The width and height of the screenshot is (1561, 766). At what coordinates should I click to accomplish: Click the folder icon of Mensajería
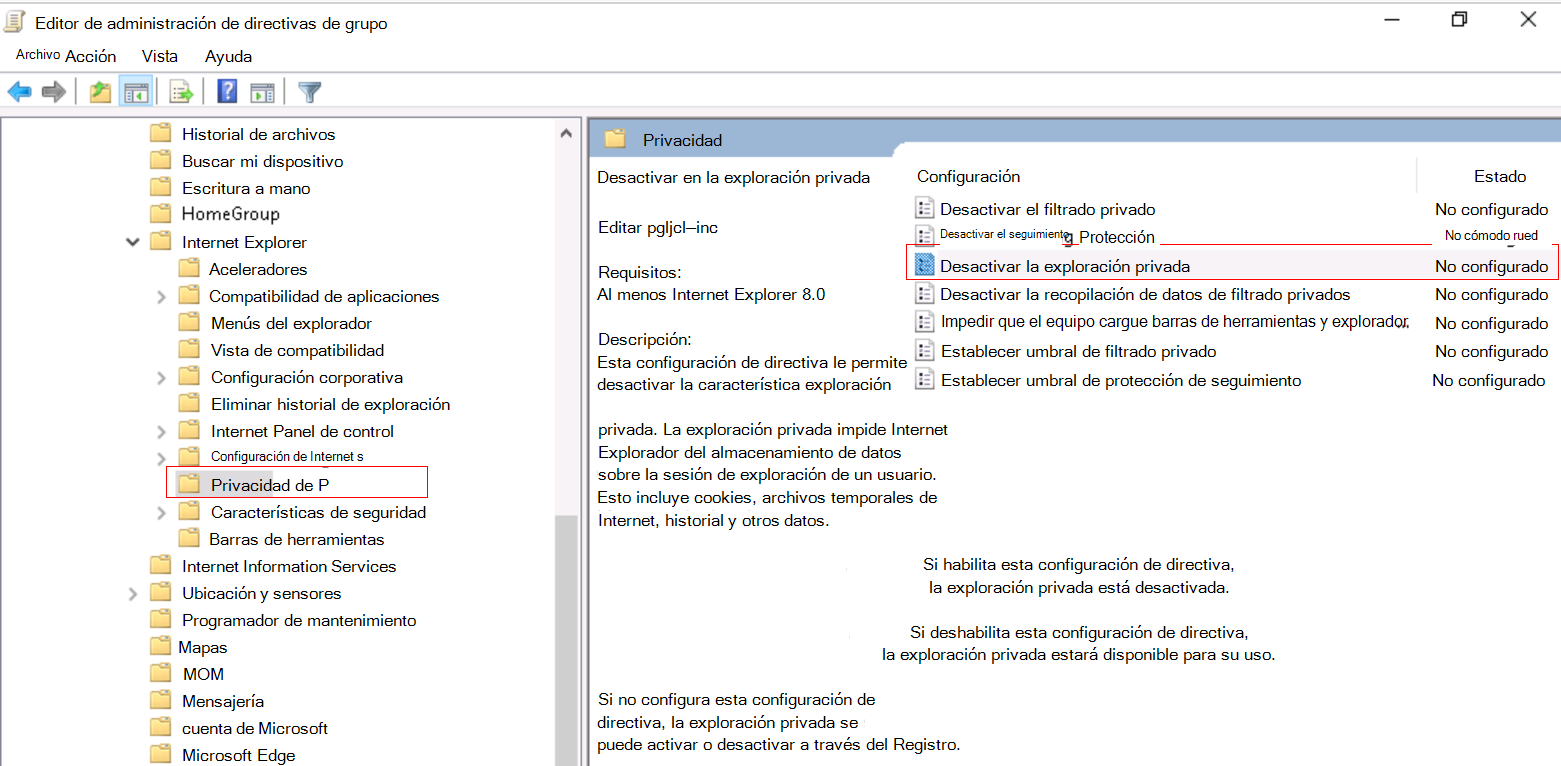tap(160, 700)
